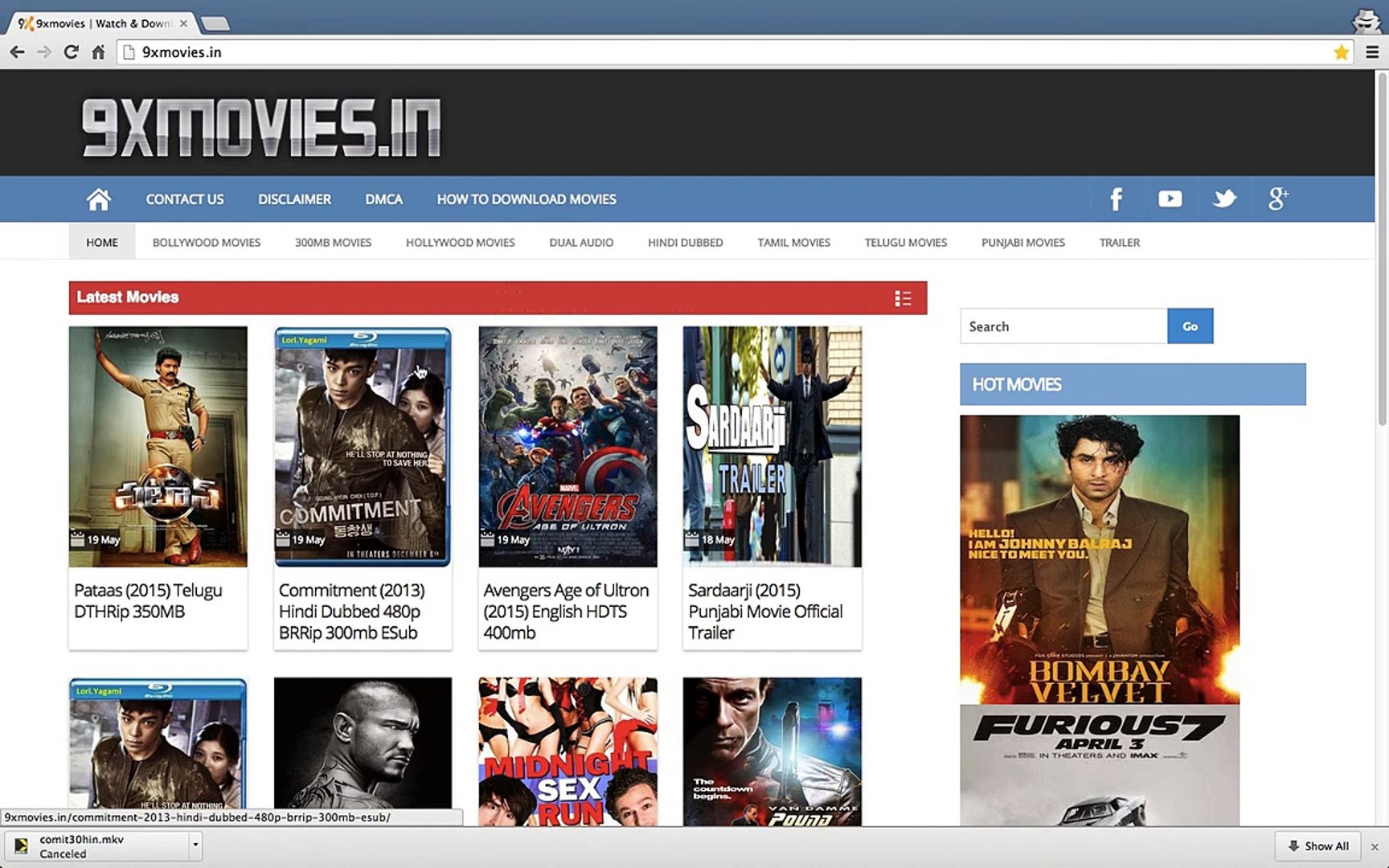Click the Go search button

[x=1190, y=326]
